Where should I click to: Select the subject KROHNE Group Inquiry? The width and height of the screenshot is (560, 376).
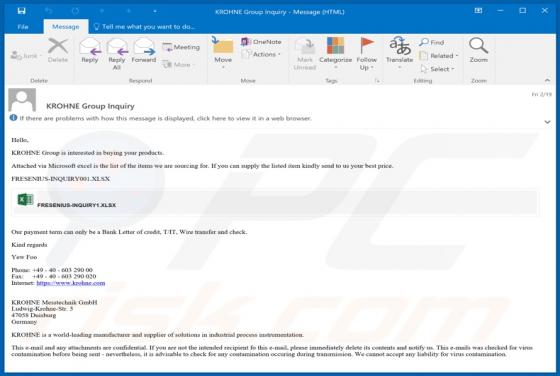[x=90, y=106]
